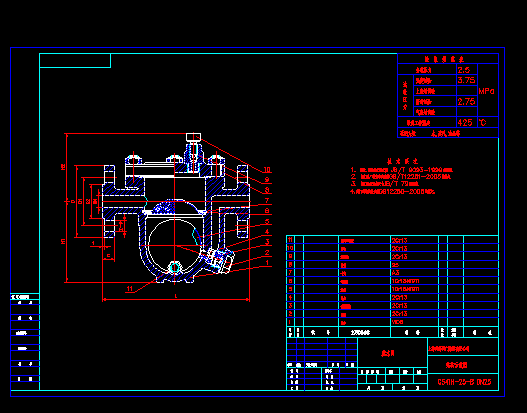The width and height of the screenshot is (527, 413).
Task: Click the MPa unit label
Action: (486, 91)
